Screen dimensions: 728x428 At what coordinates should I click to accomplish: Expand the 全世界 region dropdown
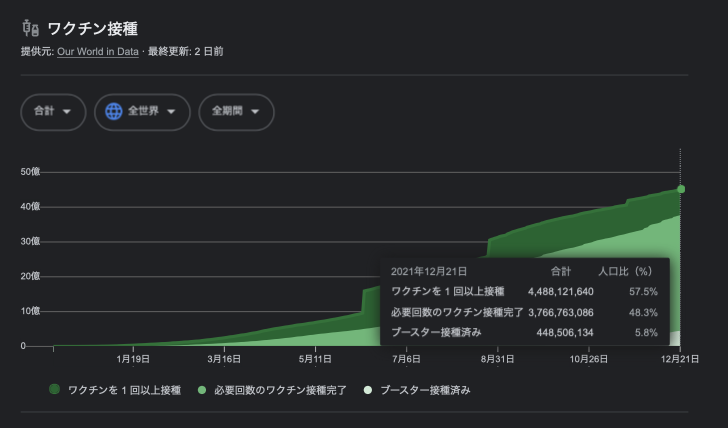pos(142,112)
